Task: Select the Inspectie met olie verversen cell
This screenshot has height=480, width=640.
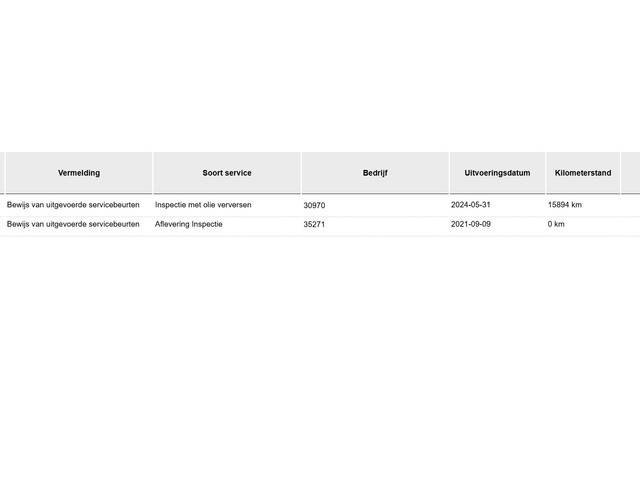Action: pos(203,204)
